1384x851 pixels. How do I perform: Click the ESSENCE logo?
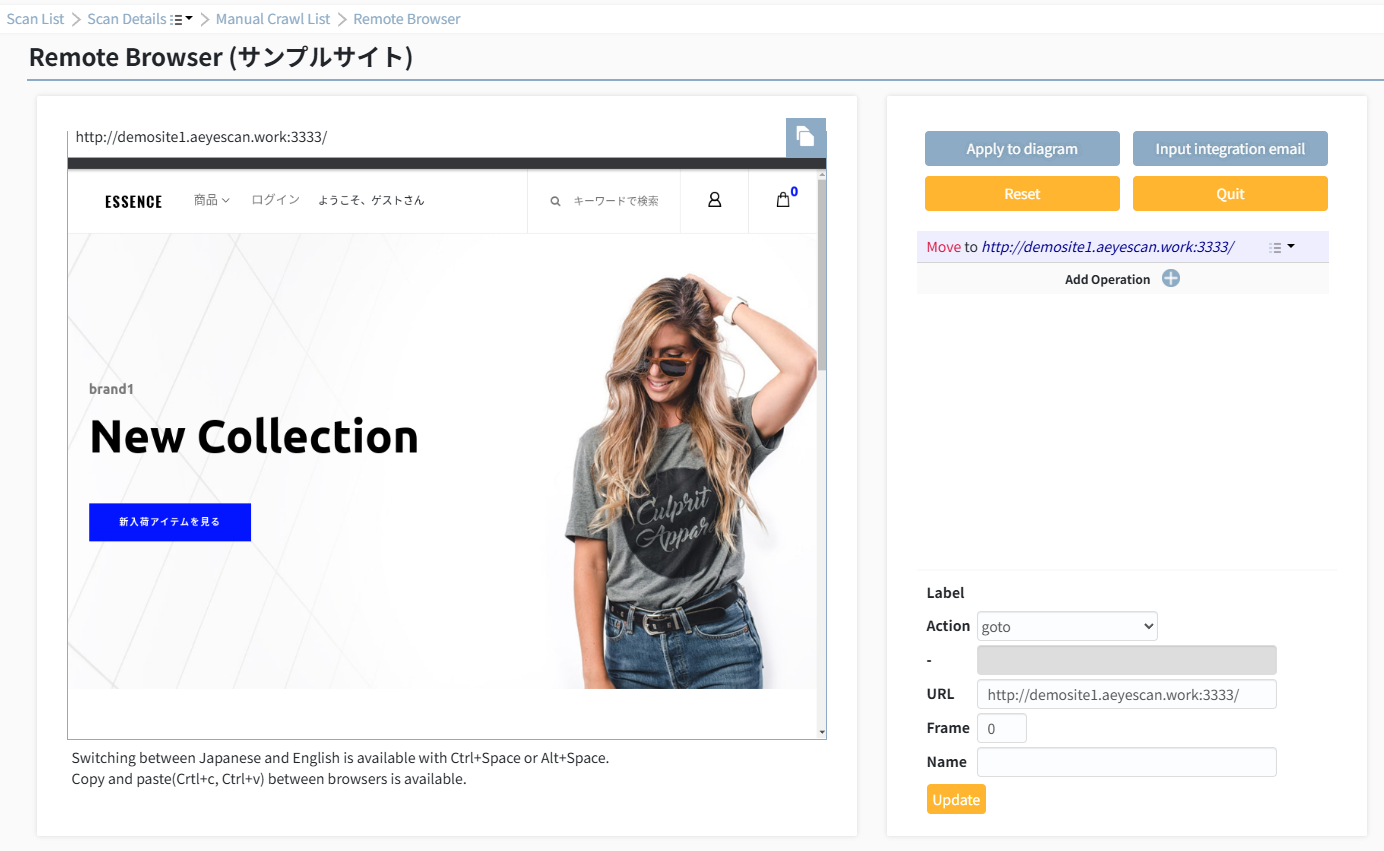(x=133, y=202)
